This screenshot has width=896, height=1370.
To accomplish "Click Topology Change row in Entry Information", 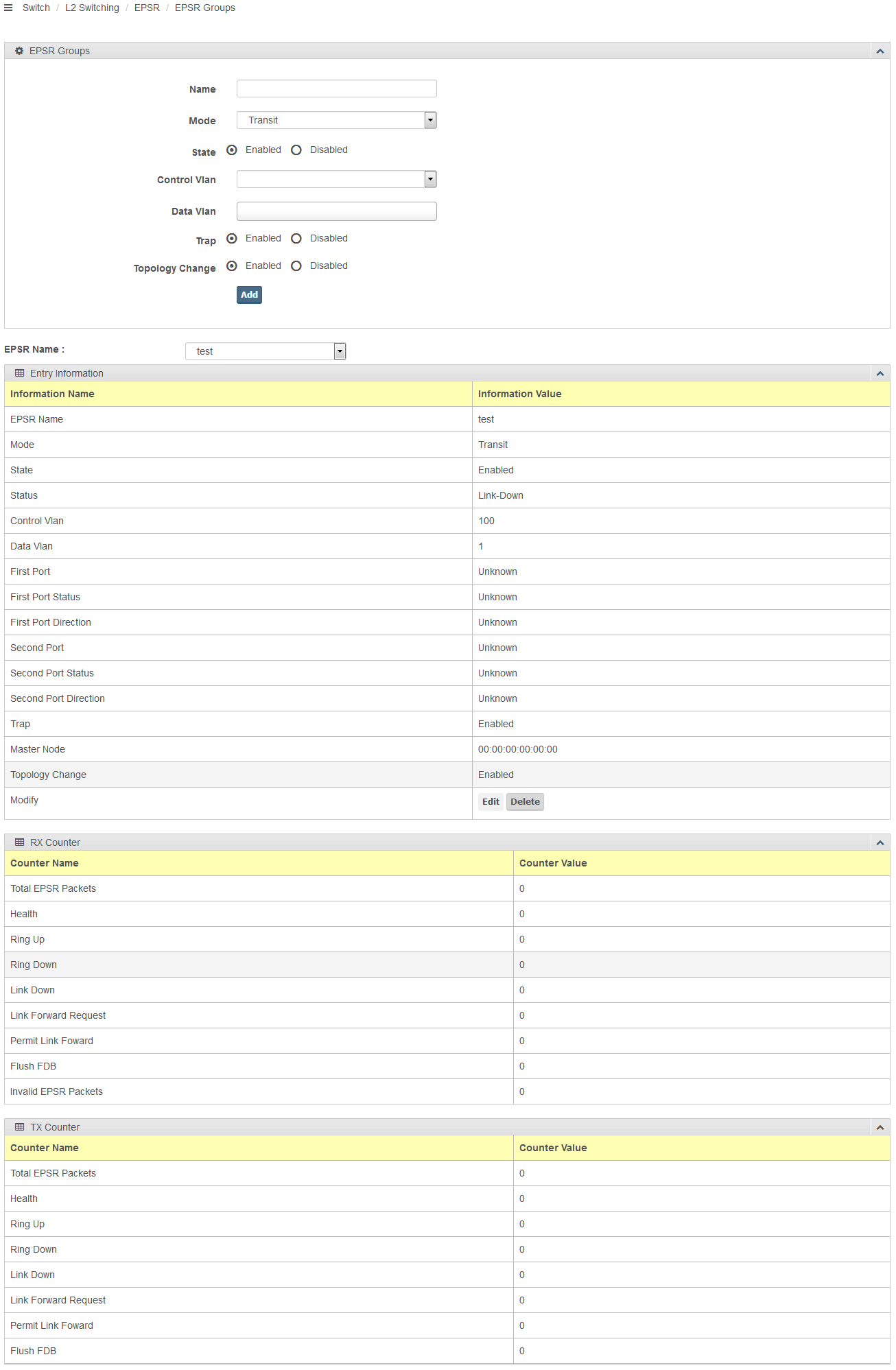I will [x=447, y=775].
